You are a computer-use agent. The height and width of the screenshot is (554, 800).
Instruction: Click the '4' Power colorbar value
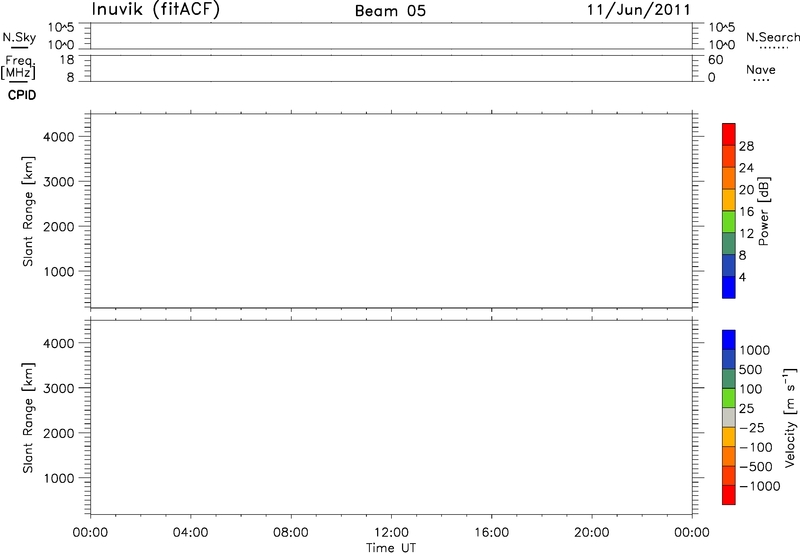coord(742,277)
